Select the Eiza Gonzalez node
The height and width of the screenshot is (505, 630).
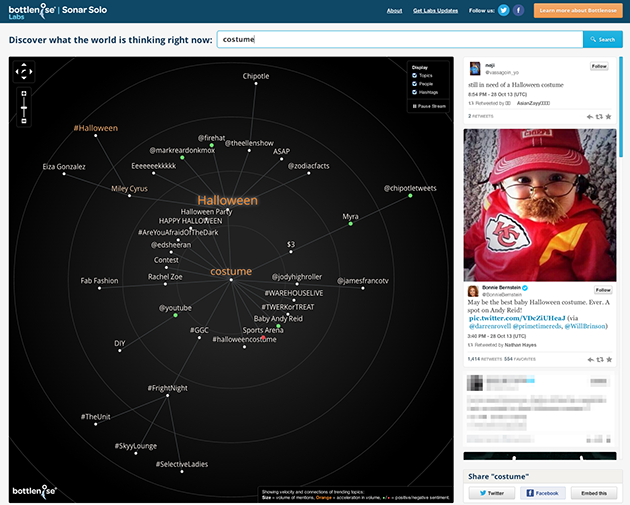click(64, 166)
